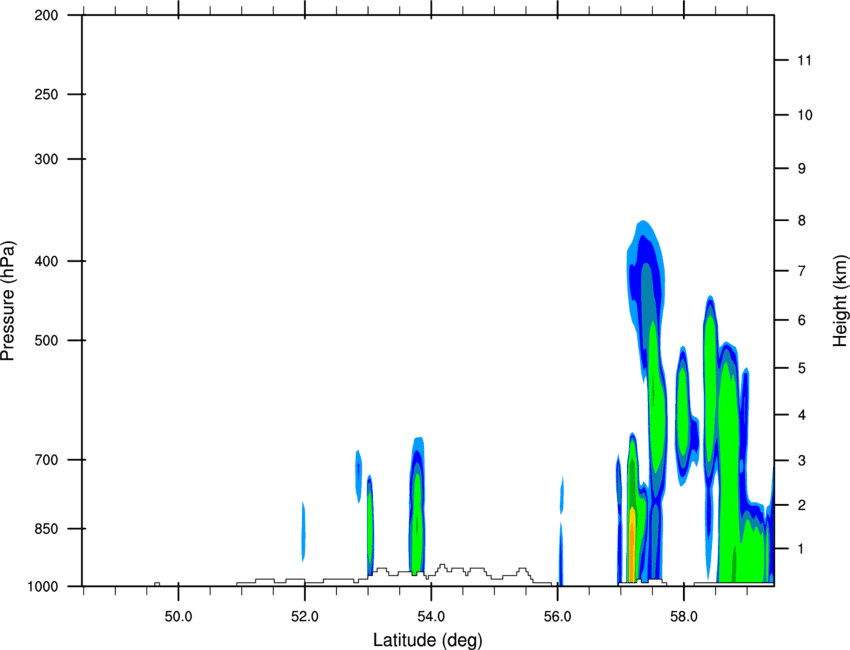The height and width of the screenshot is (650, 850).
Task: Click the 3 km height label
Action: click(x=801, y=460)
